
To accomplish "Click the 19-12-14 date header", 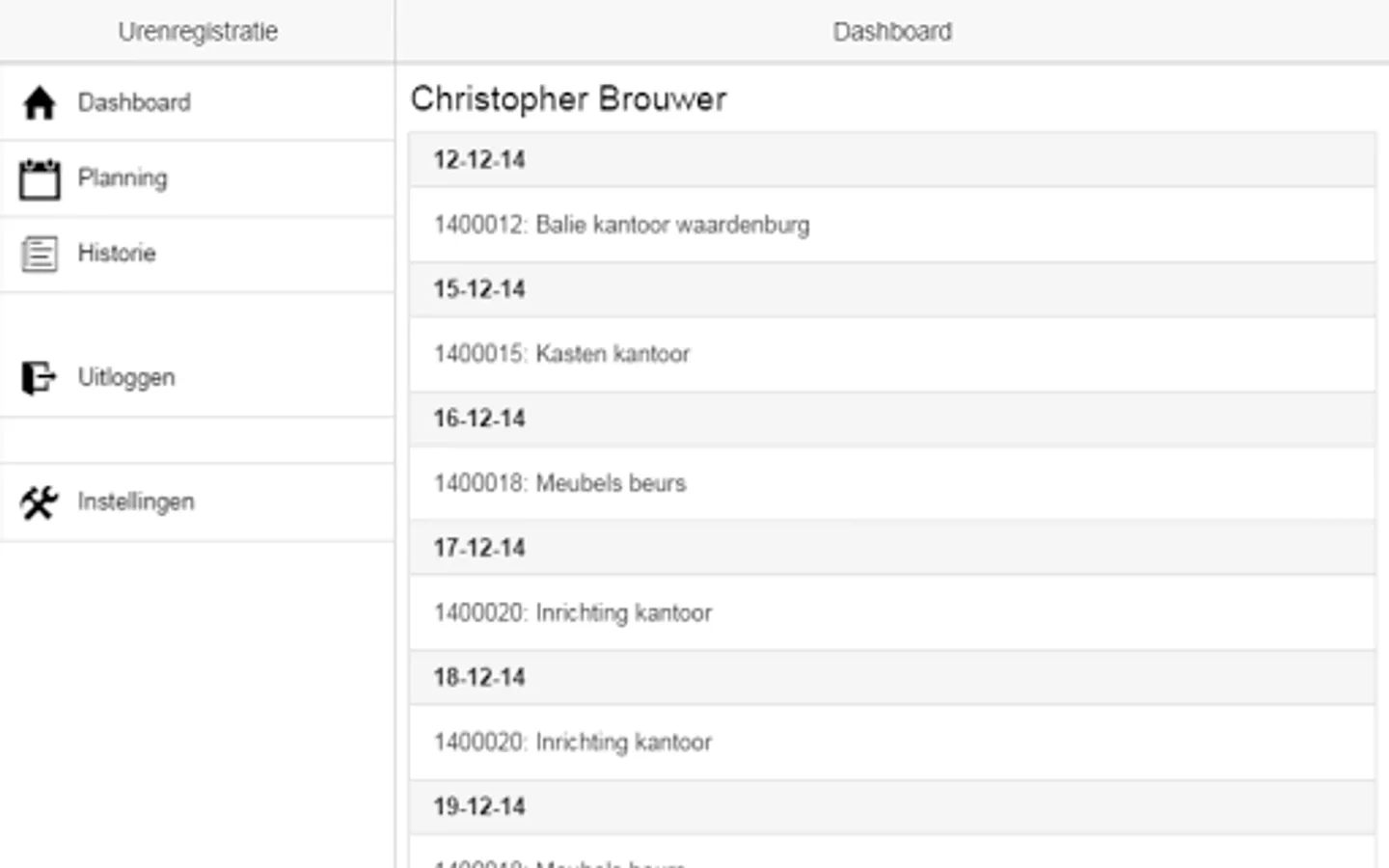I will 479,806.
